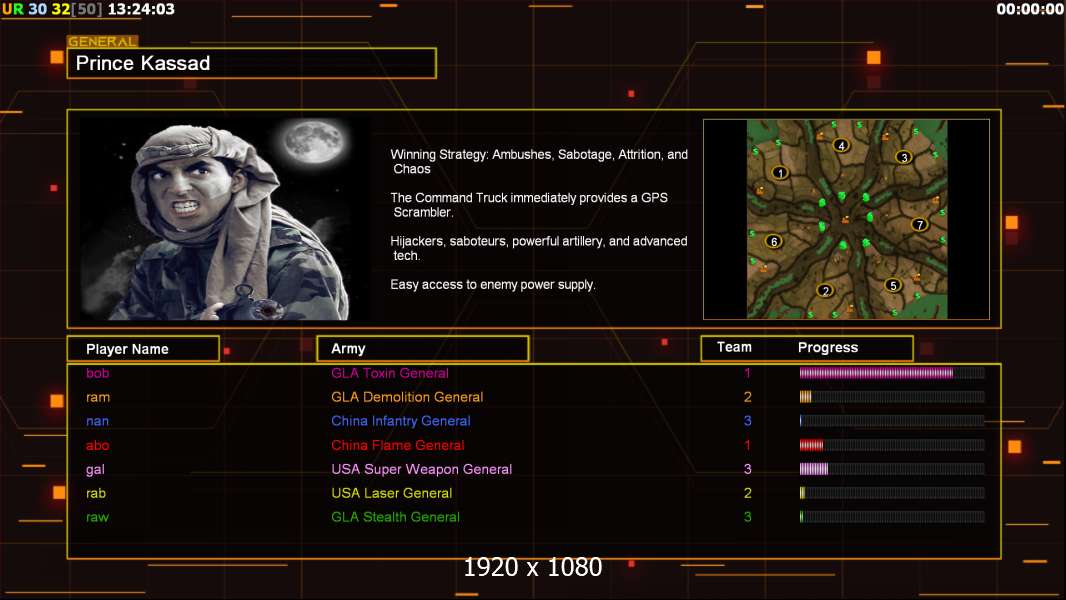Click the GLA Demolition General army entry
1066x600 pixels.
(x=407, y=397)
